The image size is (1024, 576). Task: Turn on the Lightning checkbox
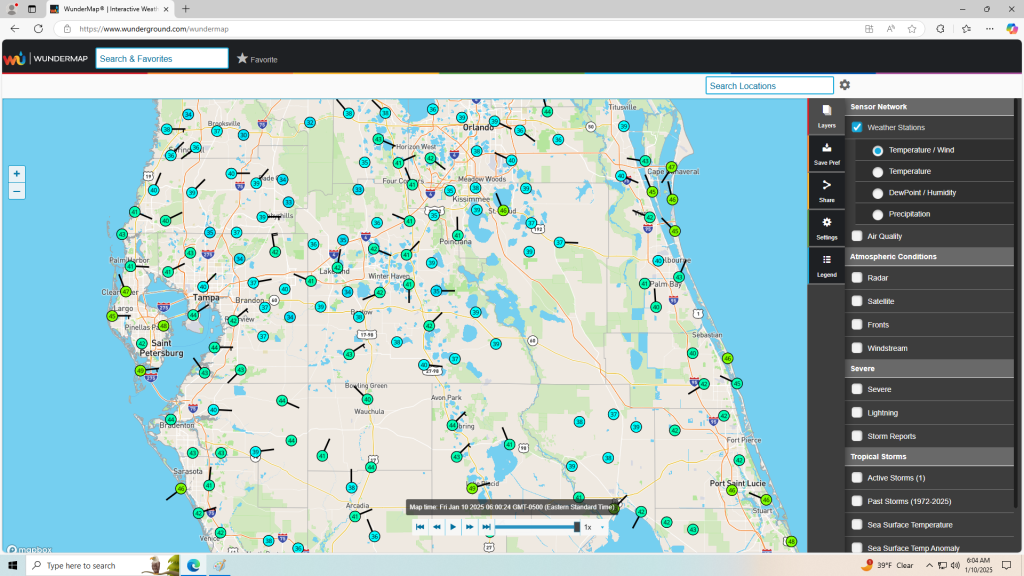click(857, 413)
